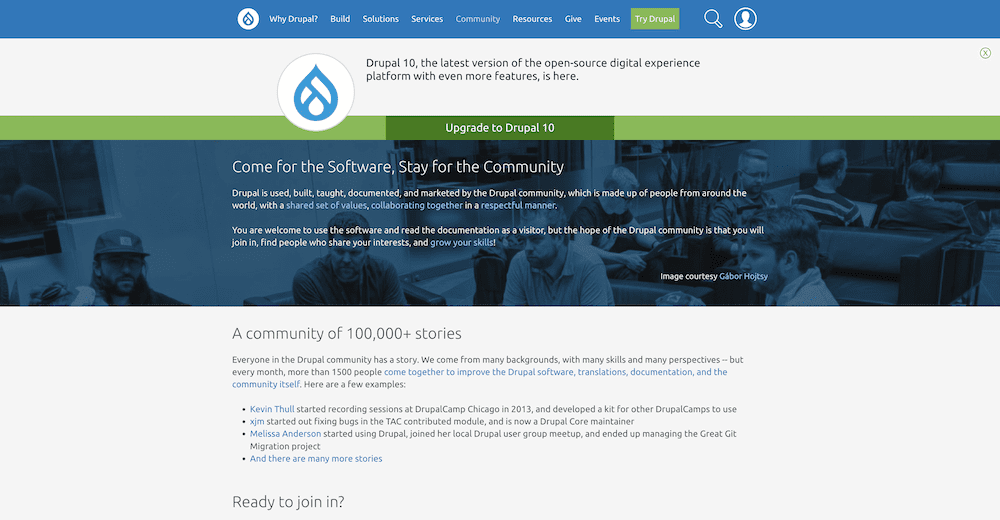Viewport: 1000px width, 520px height.
Task: Click the Upgrade to Drupal 10 button
Action: [x=500, y=128]
